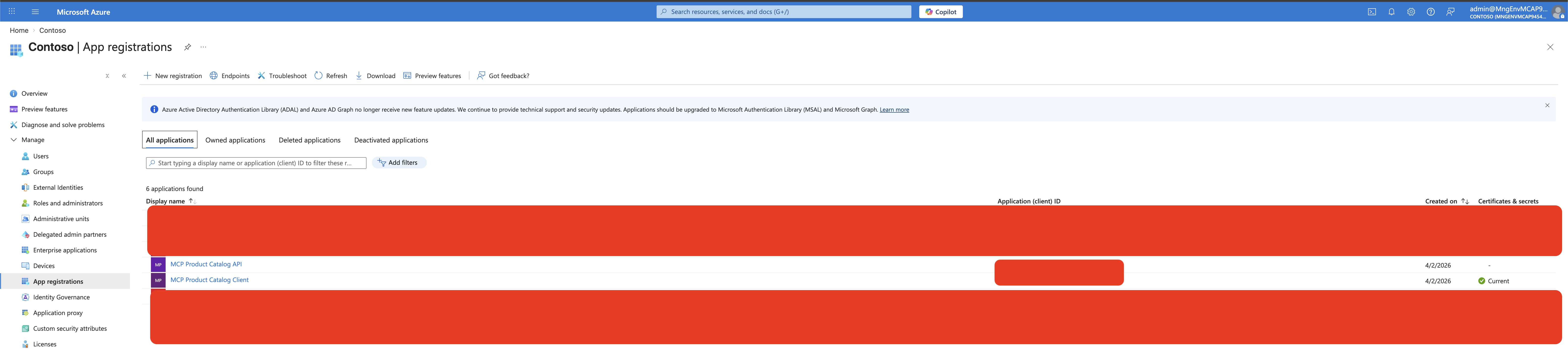
Task: Open portal settings gear icon
Action: pyautogui.click(x=1411, y=12)
